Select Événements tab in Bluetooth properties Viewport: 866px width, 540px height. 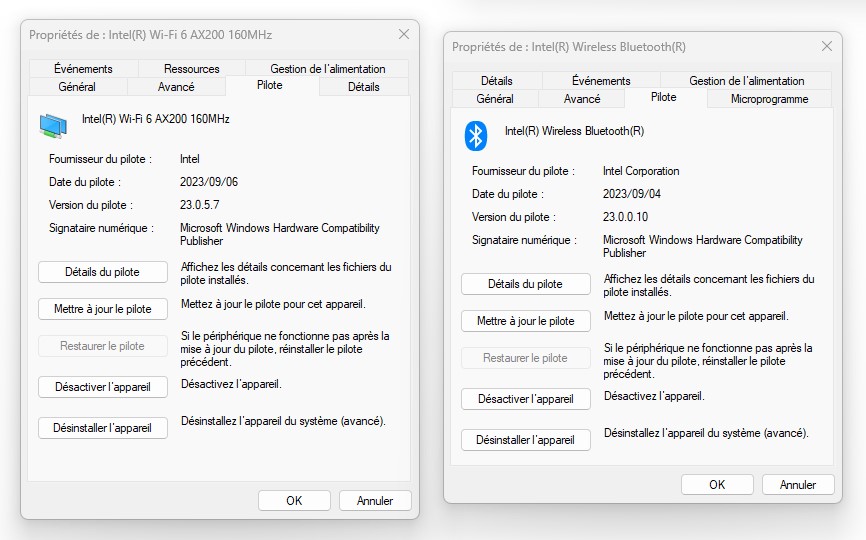(x=601, y=81)
